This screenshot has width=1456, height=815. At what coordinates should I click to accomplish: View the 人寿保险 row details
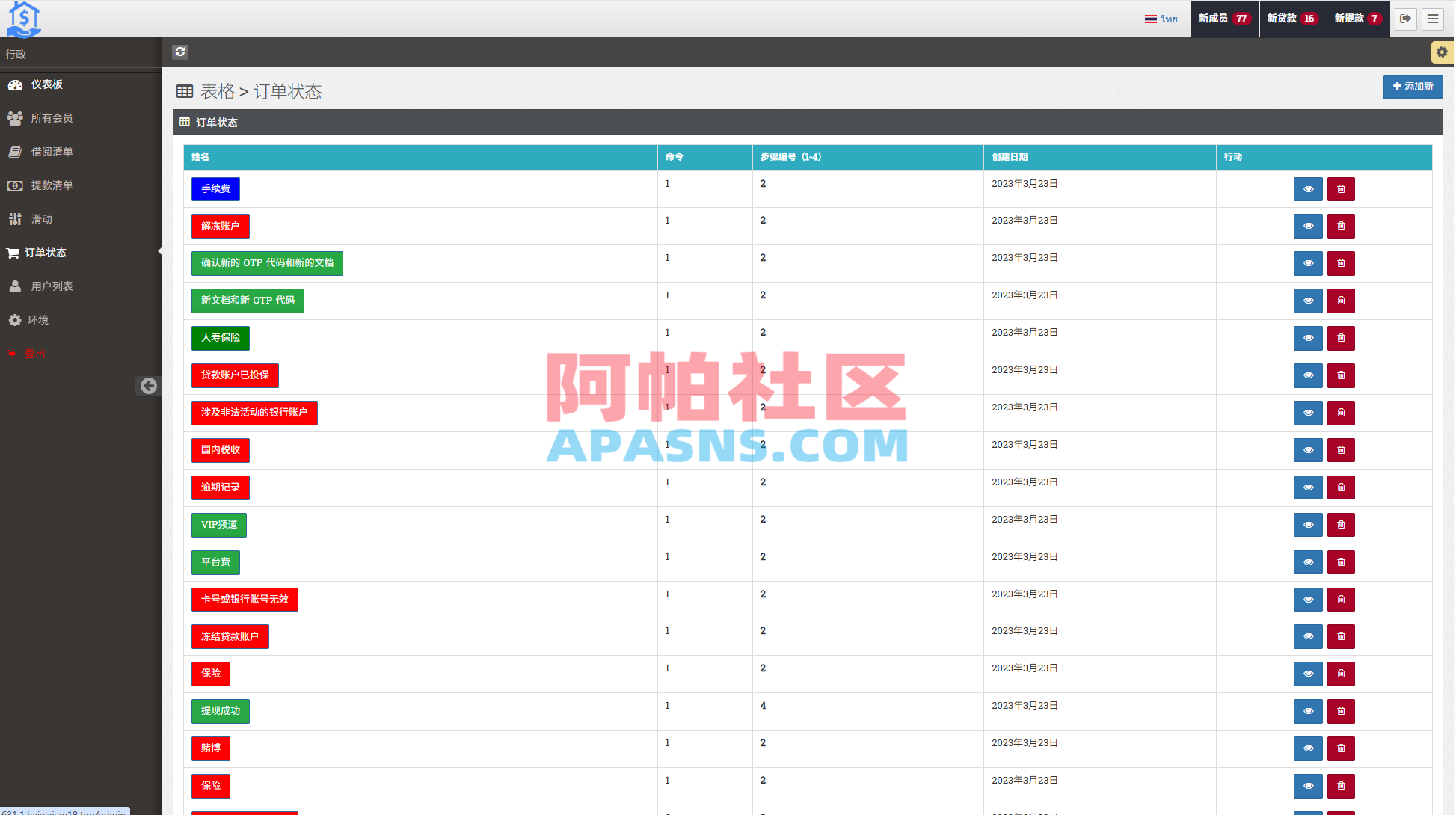pos(1307,338)
